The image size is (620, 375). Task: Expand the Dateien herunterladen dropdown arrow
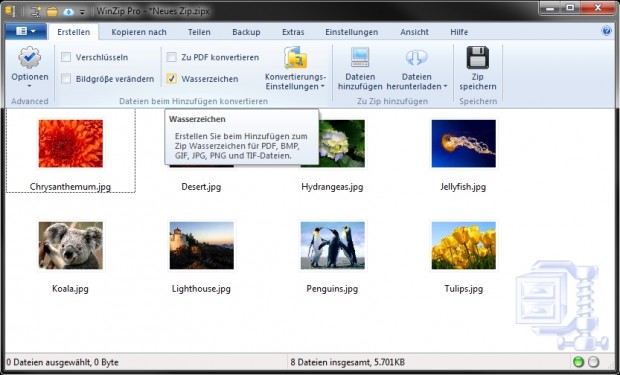coord(445,87)
